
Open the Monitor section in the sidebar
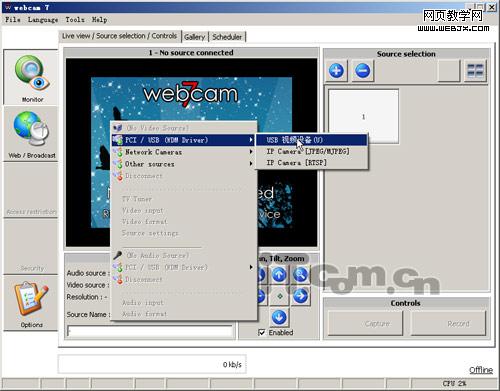point(31,77)
